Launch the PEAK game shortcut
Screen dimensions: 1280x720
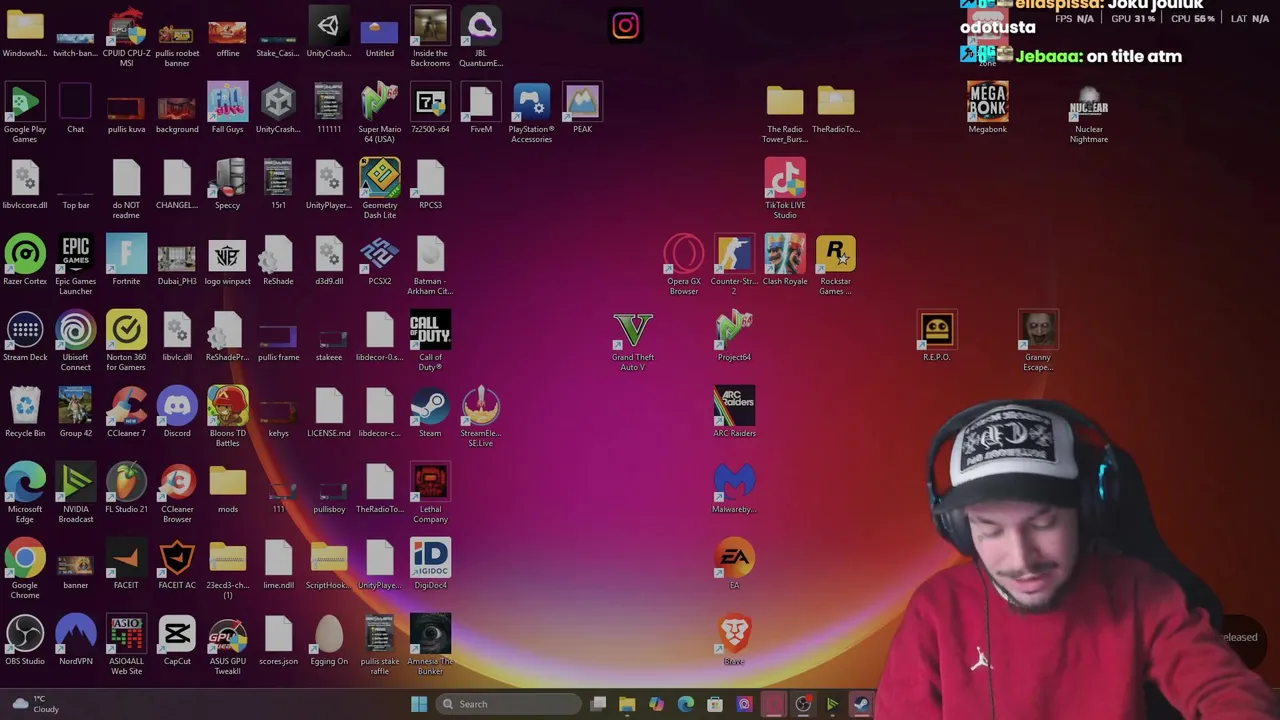tap(582, 108)
